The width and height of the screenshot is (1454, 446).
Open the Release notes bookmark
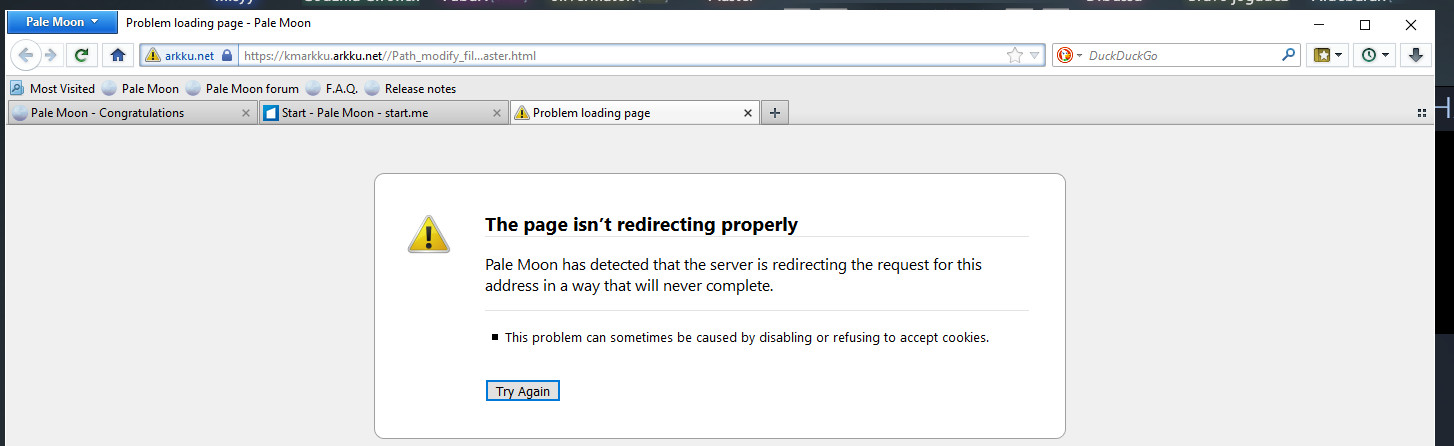pos(410,88)
